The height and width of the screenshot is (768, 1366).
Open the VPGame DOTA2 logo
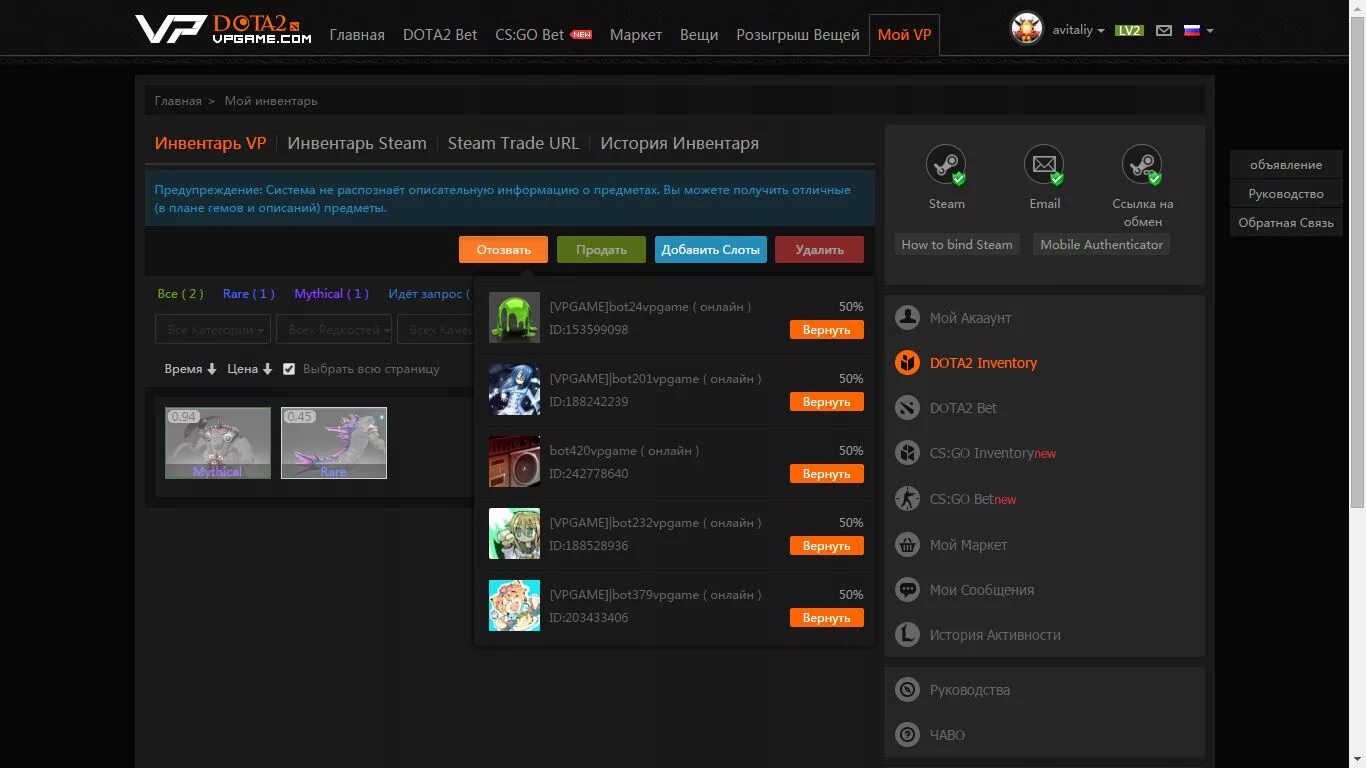coord(223,29)
